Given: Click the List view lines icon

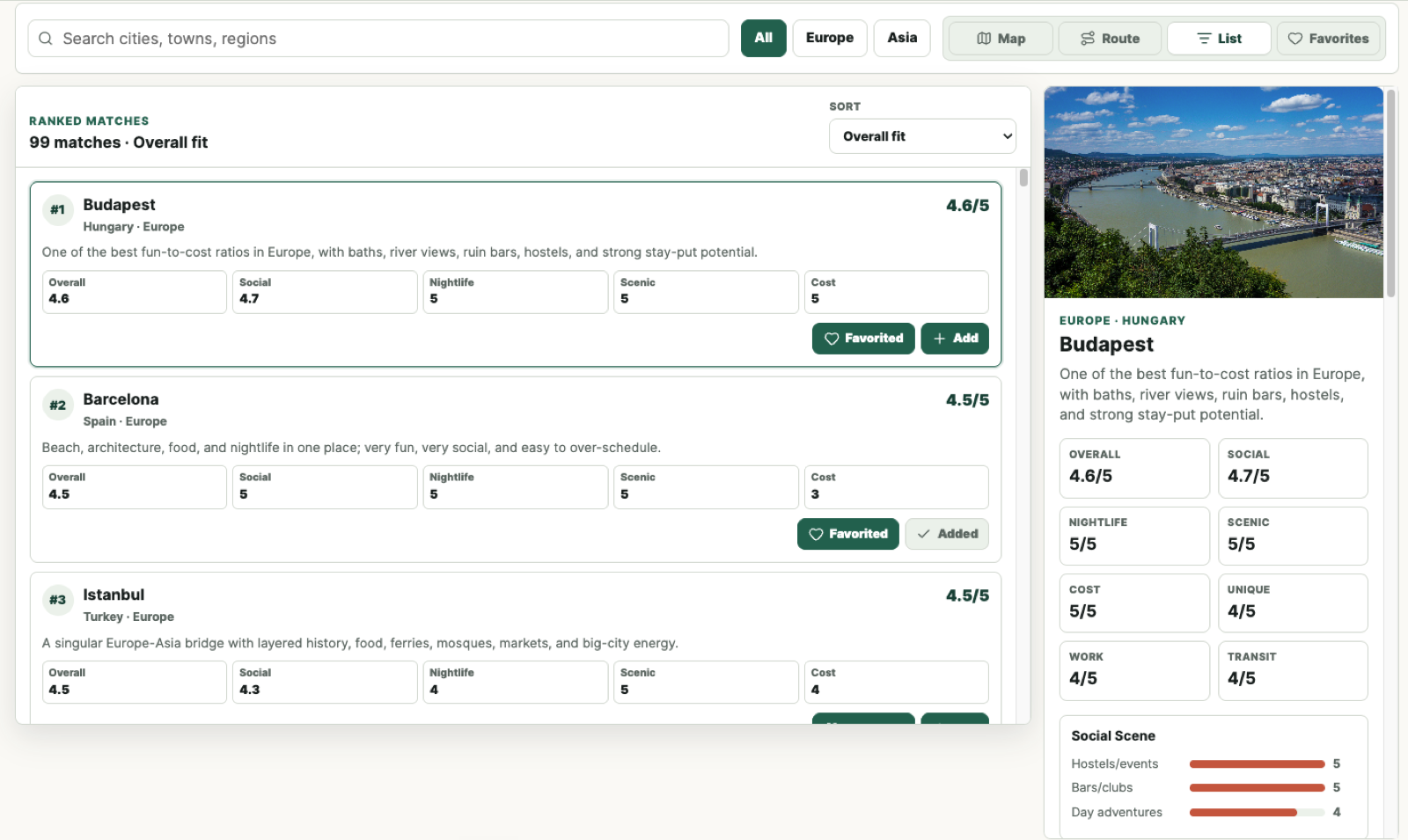Looking at the screenshot, I should coord(1204,39).
